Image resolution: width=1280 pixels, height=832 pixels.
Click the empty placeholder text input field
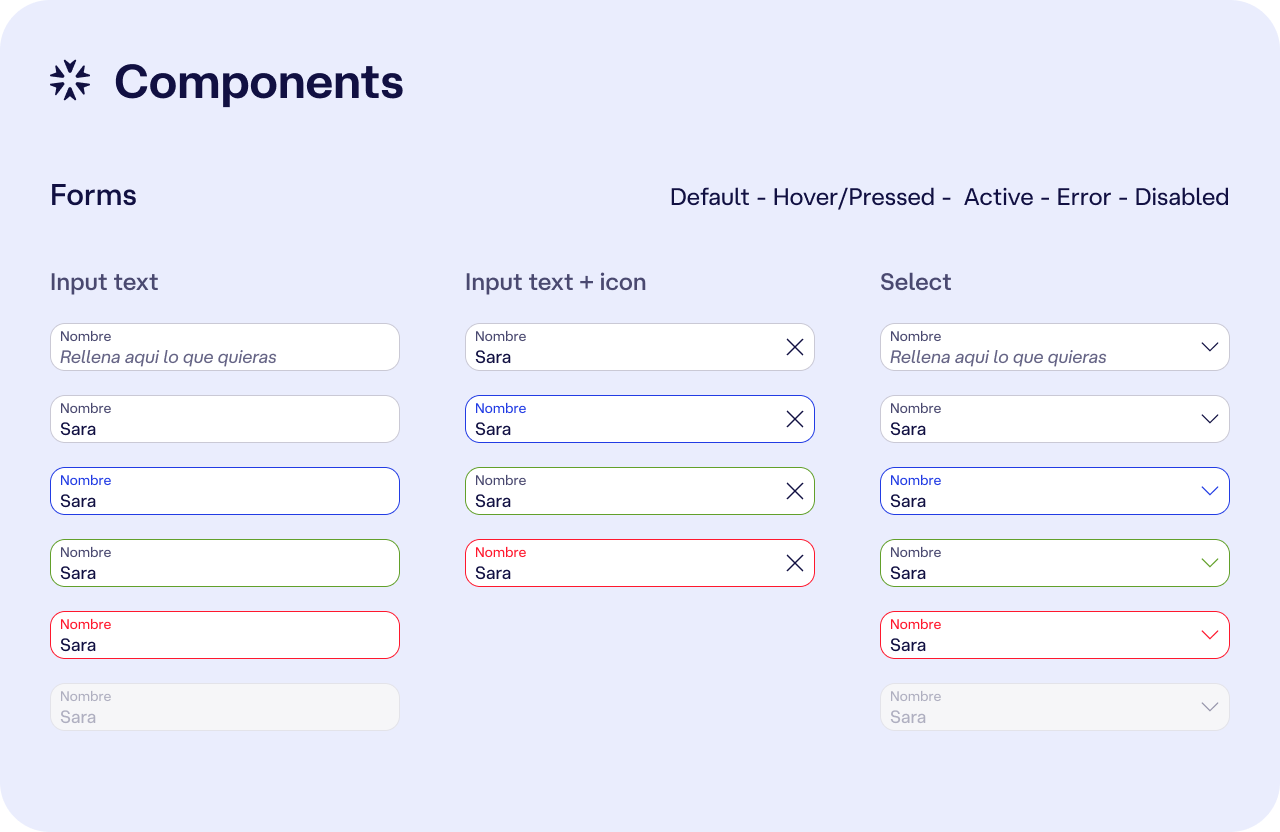[x=225, y=347]
